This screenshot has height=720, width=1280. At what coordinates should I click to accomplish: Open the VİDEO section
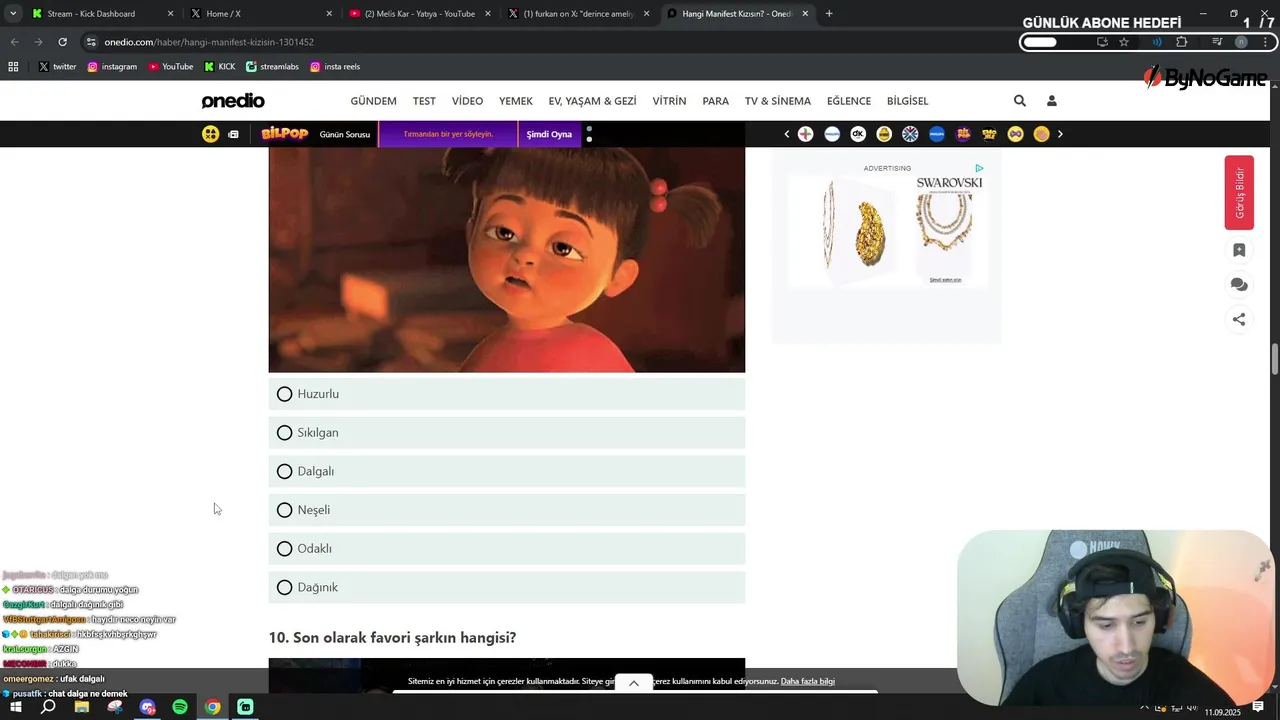[467, 101]
